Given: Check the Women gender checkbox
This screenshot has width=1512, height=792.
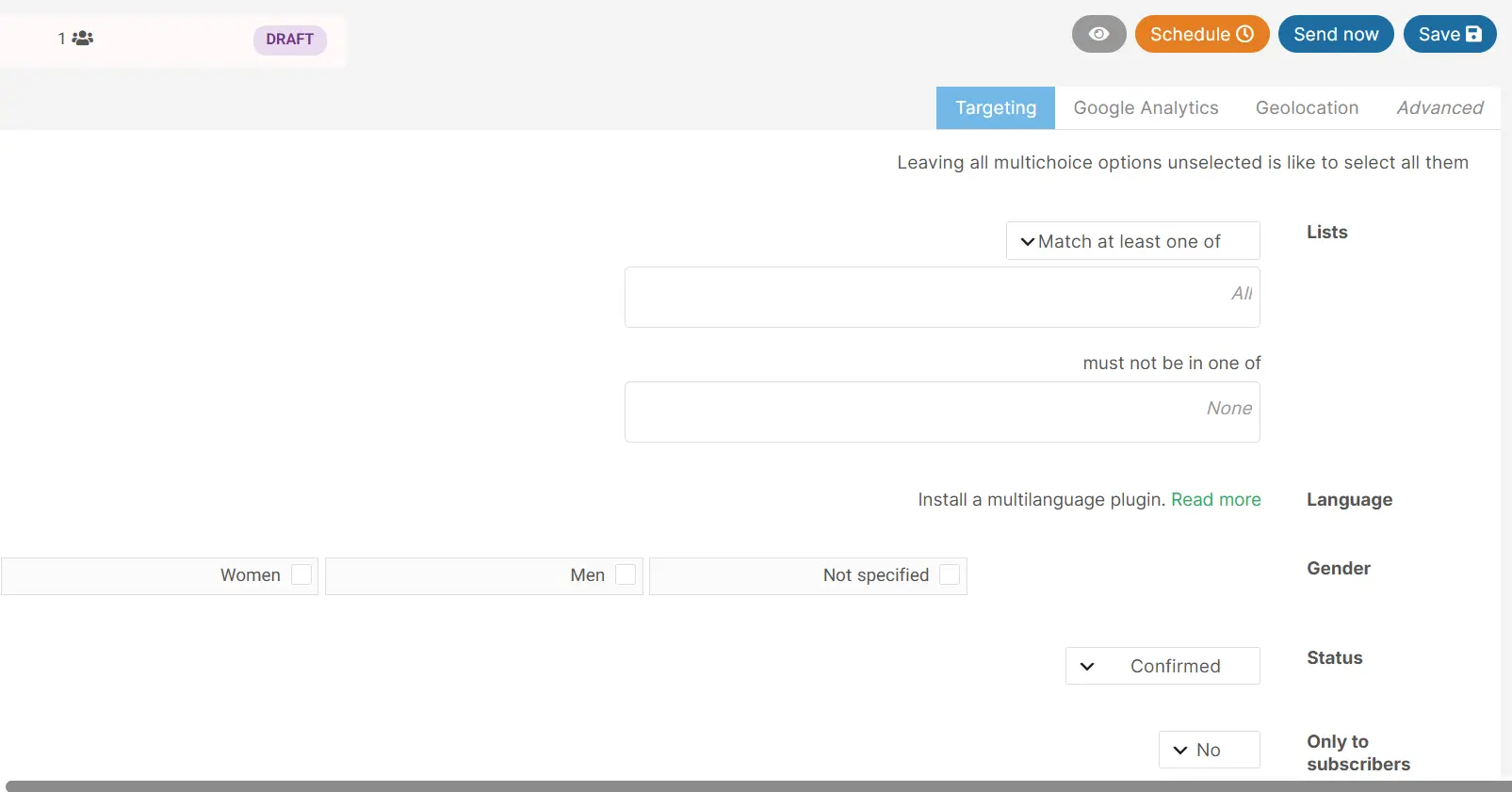Looking at the screenshot, I should pos(301,574).
